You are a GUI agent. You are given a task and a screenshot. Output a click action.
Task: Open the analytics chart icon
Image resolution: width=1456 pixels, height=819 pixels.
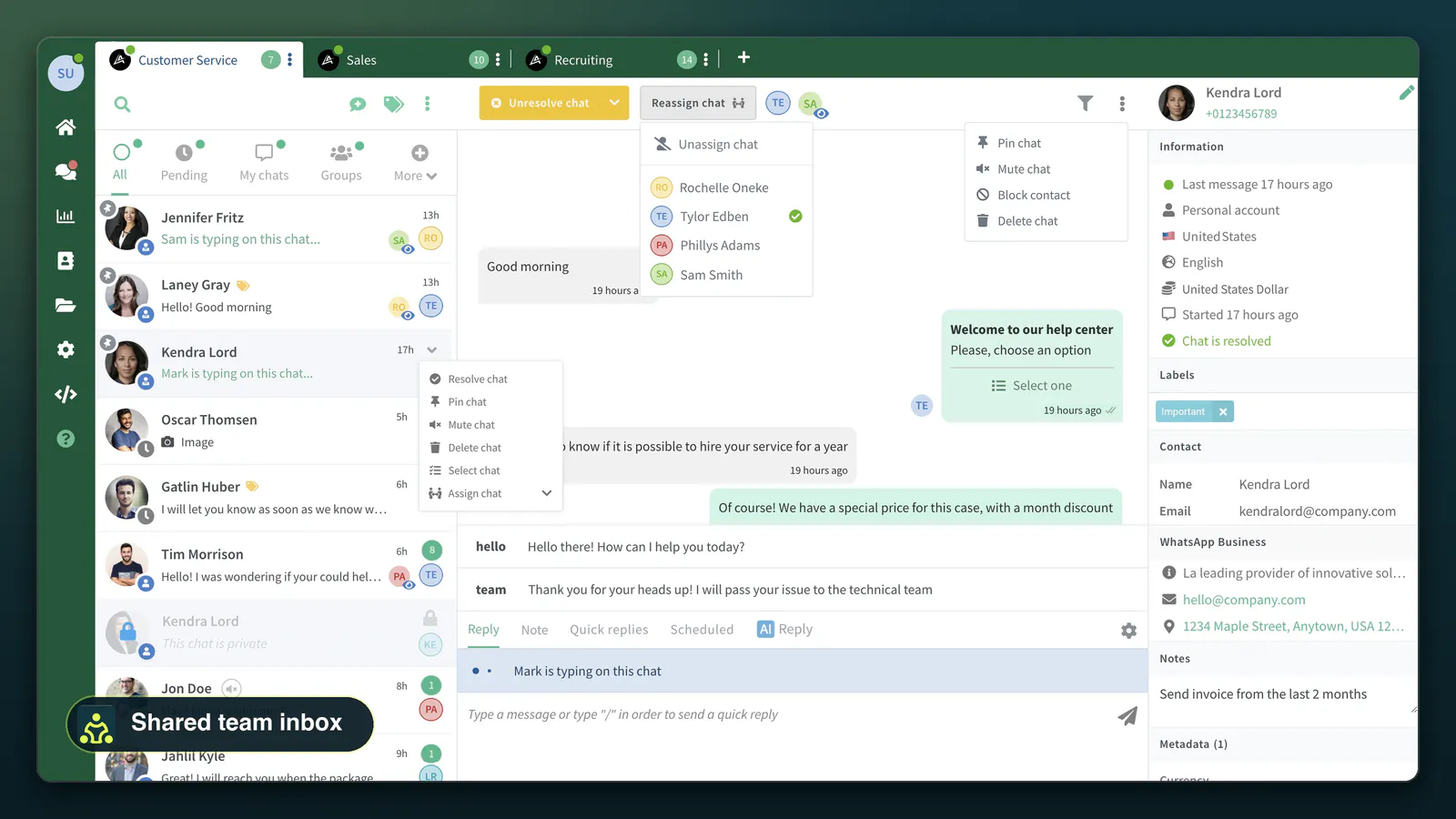[x=66, y=217]
